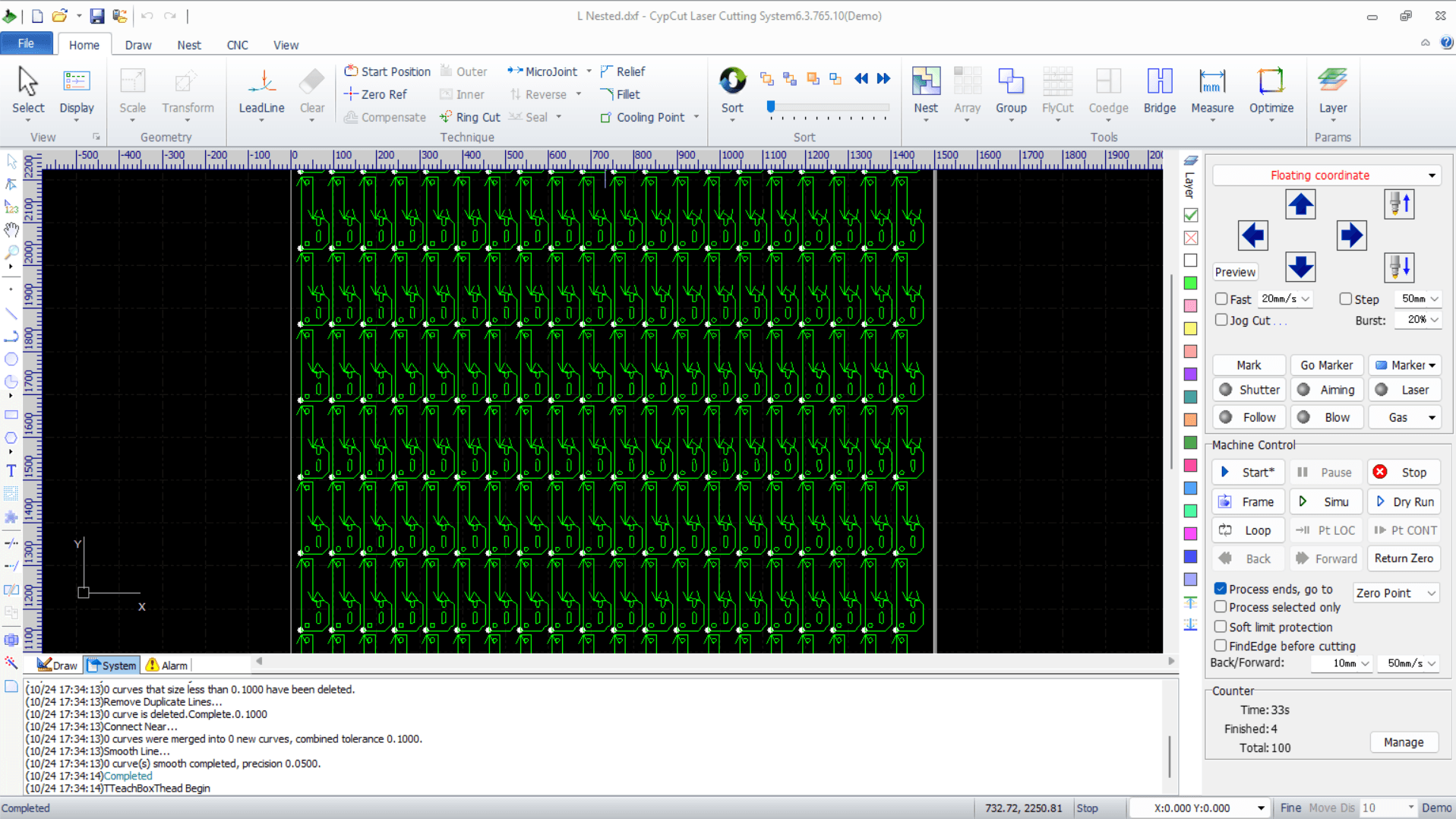Open the Zero Point dropdown
Viewport: 1456px width, 819px height.
point(1396,593)
